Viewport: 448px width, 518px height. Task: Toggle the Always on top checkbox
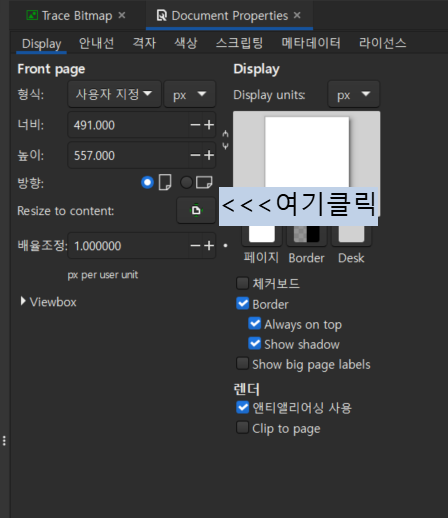(x=254, y=324)
